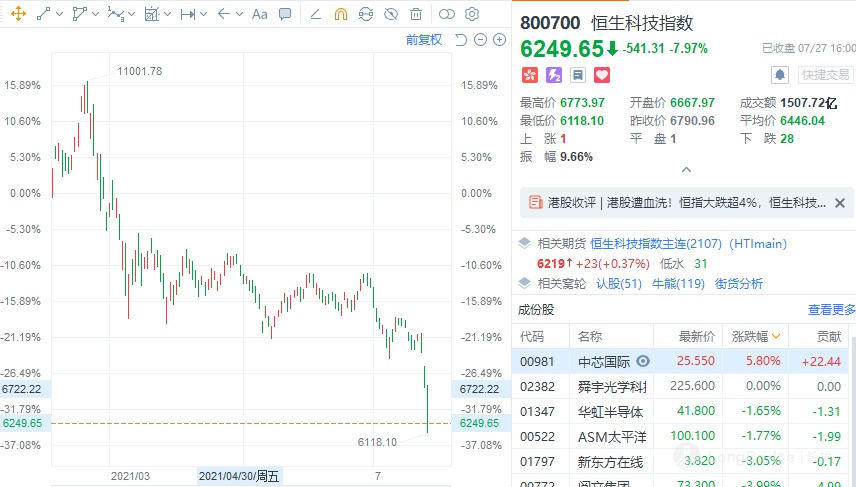Collapse the quote details with the chevron
The width and height of the screenshot is (856, 487).
coord(686,170)
